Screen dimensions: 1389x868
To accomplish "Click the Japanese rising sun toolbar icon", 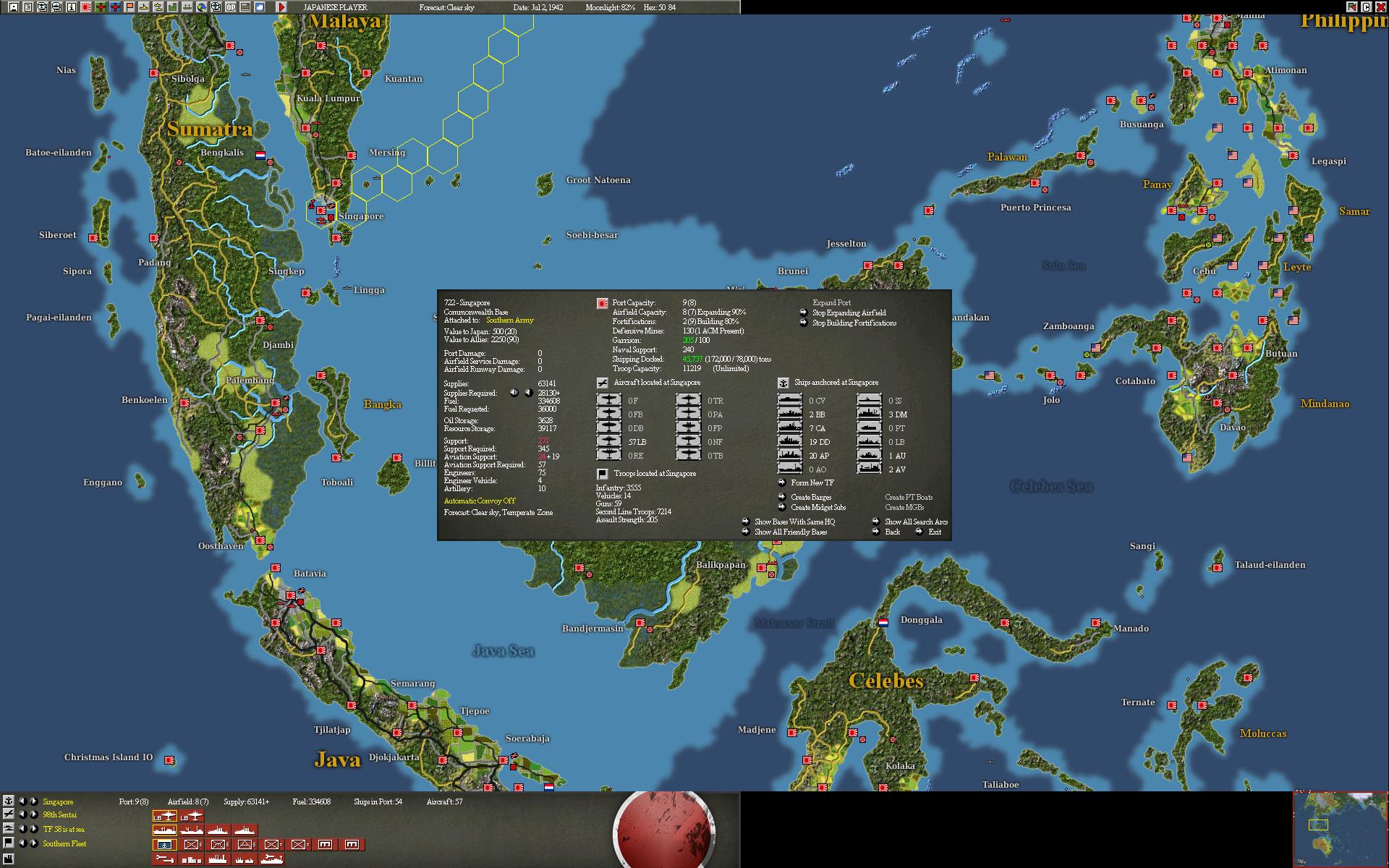I will tap(86, 7).
